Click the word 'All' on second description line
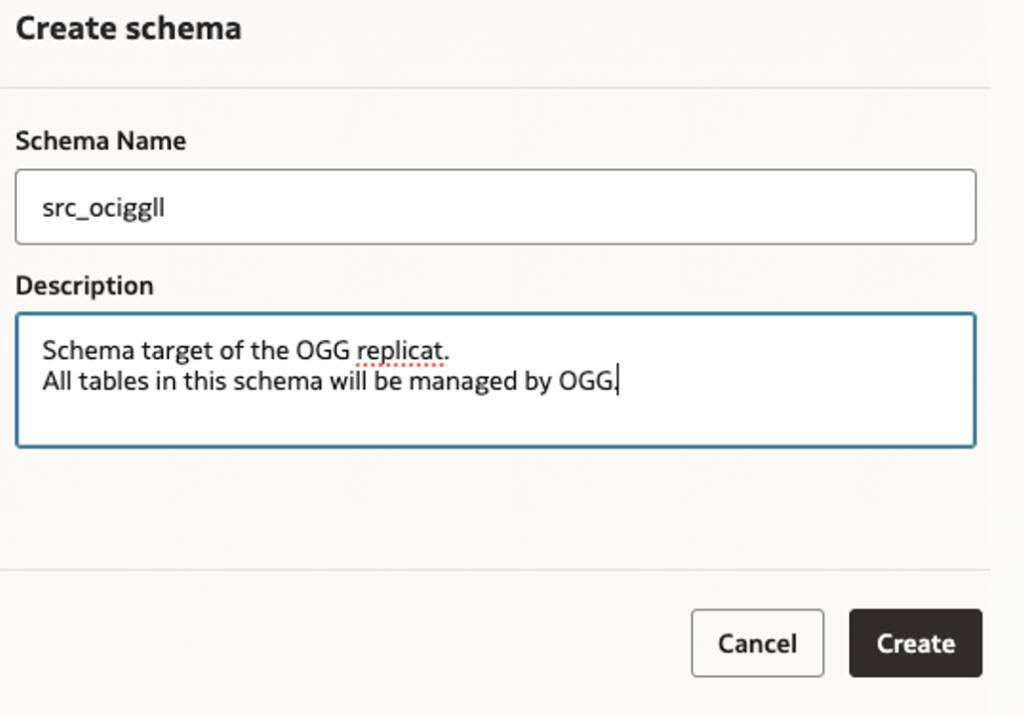Viewport: 1024px width, 716px height. tap(57, 381)
